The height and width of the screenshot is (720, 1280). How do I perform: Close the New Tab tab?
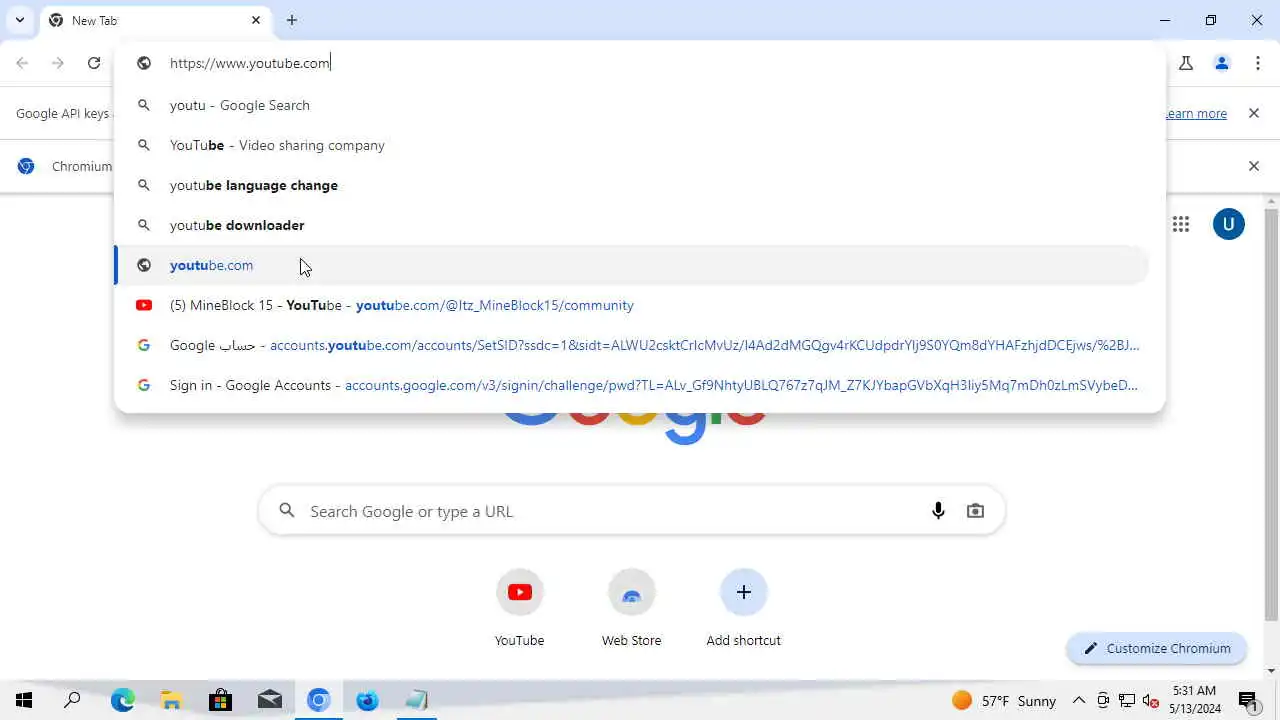coord(256,20)
